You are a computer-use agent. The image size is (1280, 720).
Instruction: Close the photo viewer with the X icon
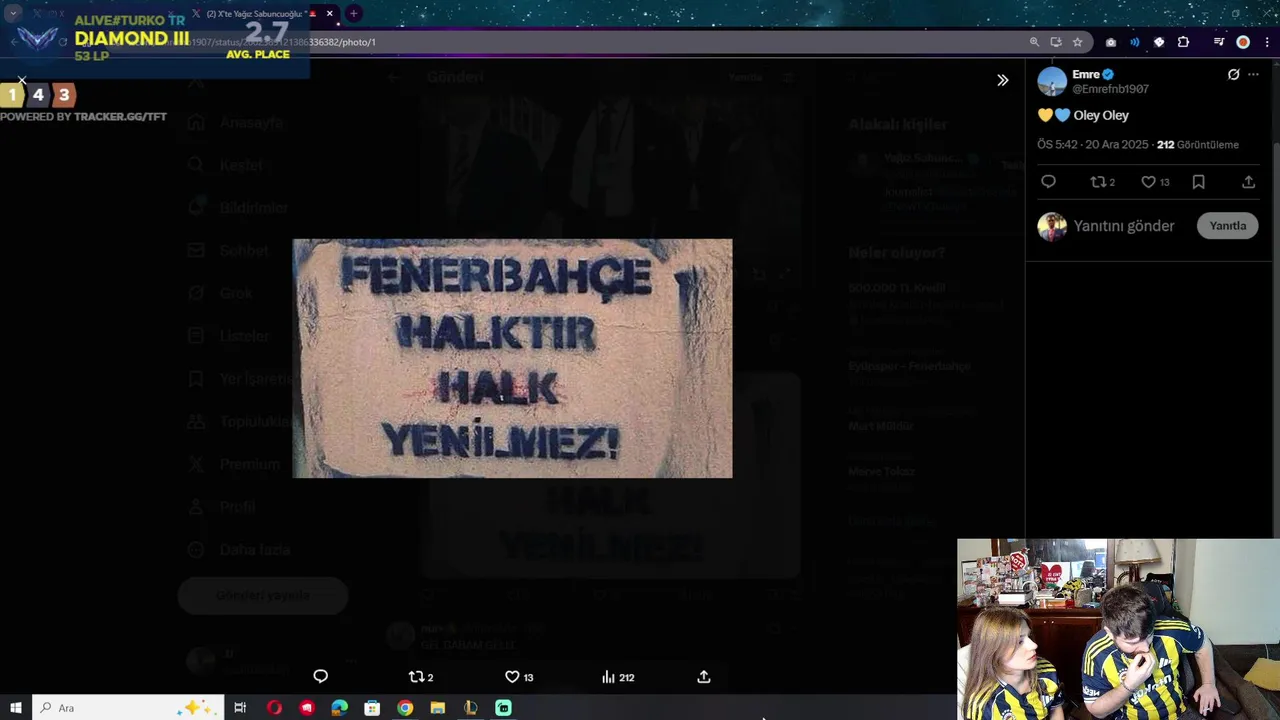tap(22, 80)
